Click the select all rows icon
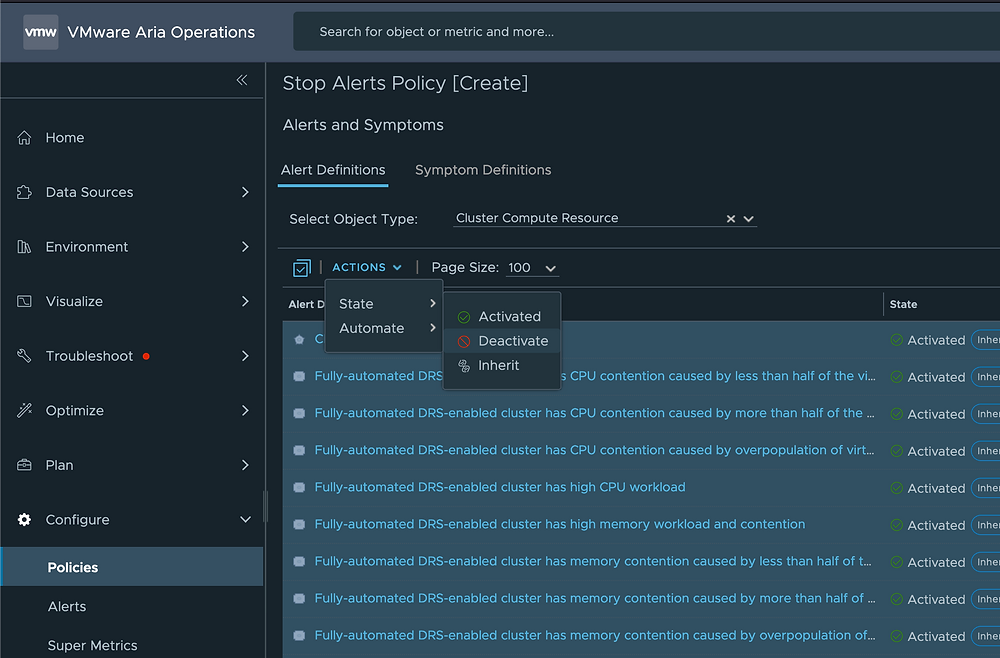Viewport: 1000px width, 658px height. click(x=301, y=268)
